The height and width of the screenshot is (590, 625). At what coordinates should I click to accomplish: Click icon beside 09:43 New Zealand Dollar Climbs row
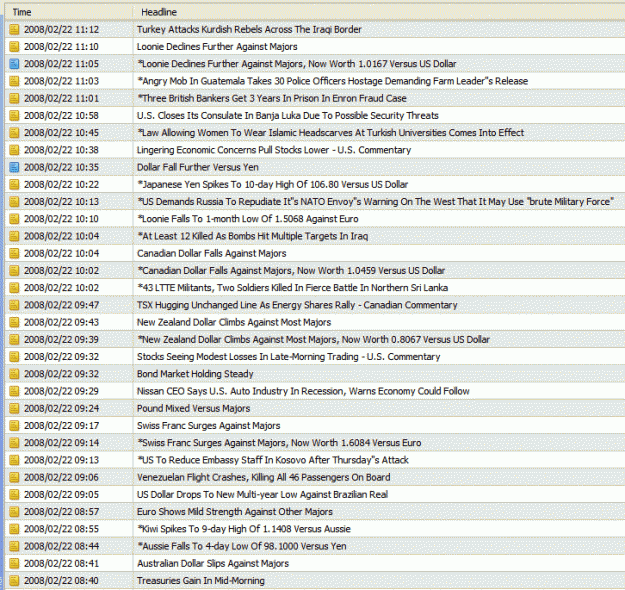click(x=14, y=323)
